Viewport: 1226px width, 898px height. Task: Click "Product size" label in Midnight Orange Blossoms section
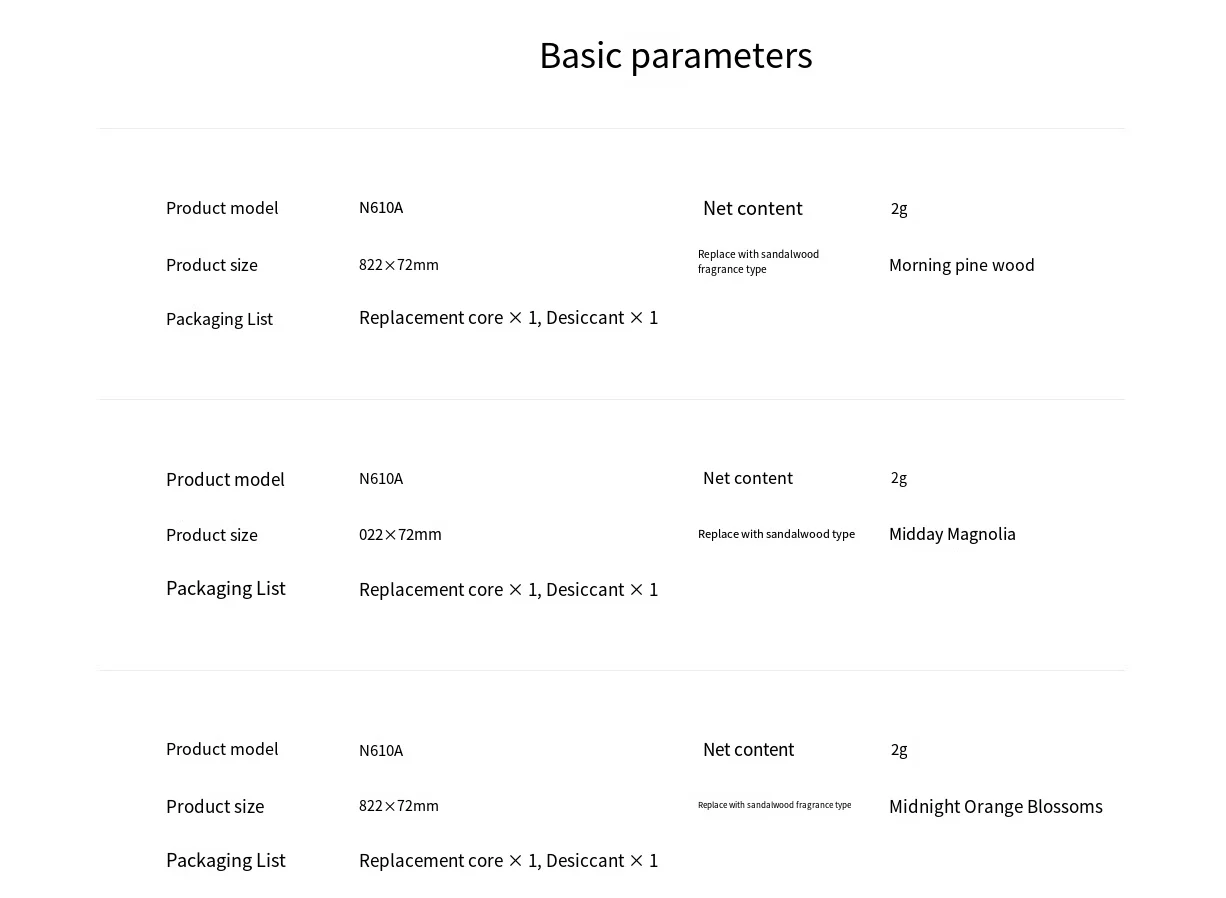[215, 806]
